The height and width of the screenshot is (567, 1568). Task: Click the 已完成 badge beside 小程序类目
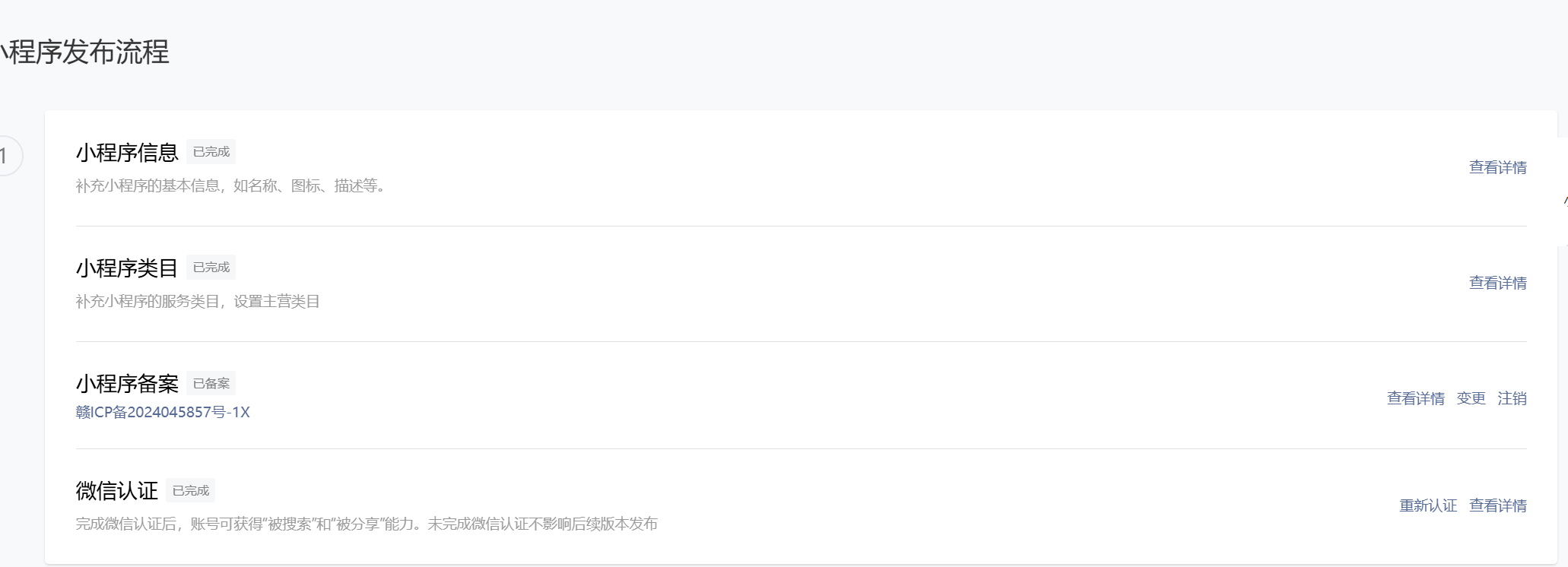(x=211, y=268)
